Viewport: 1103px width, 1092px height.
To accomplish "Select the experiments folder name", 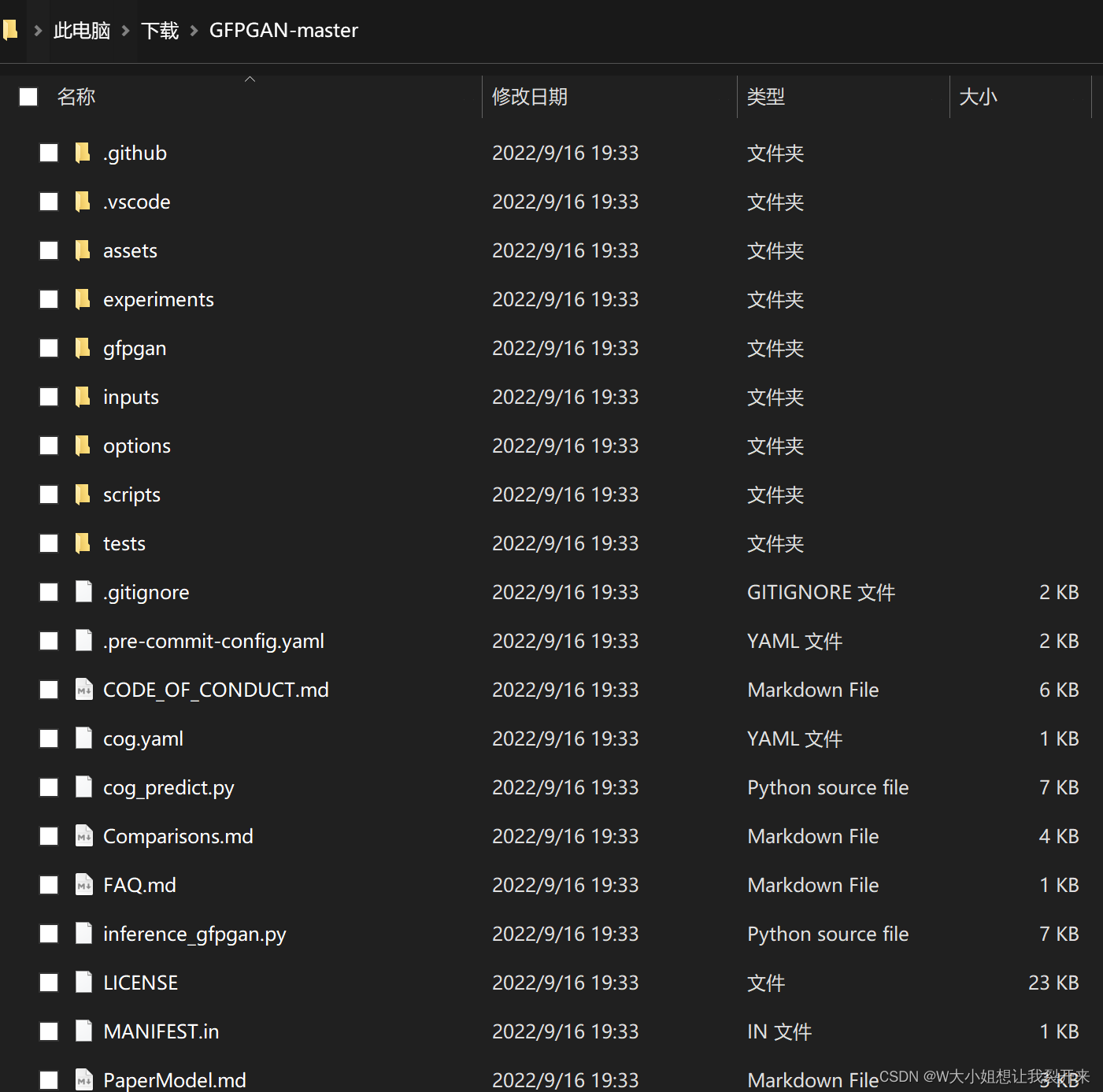I will 158,299.
